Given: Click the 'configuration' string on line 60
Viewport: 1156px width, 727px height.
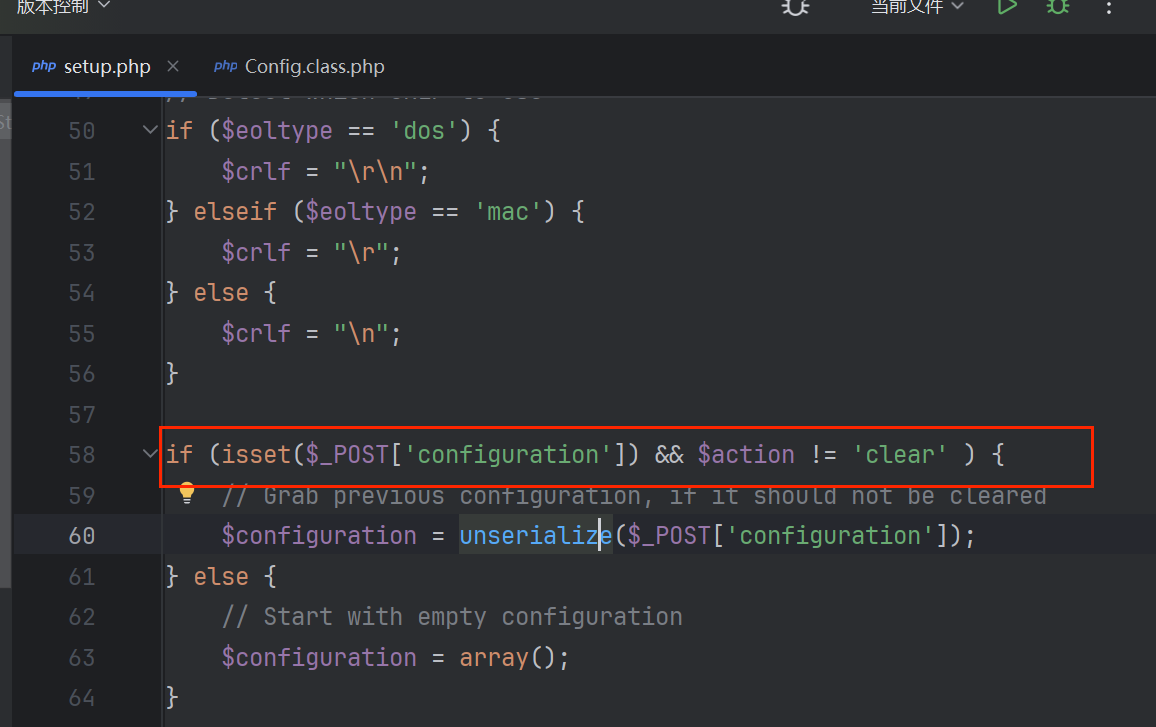Looking at the screenshot, I should click(x=830, y=536).
